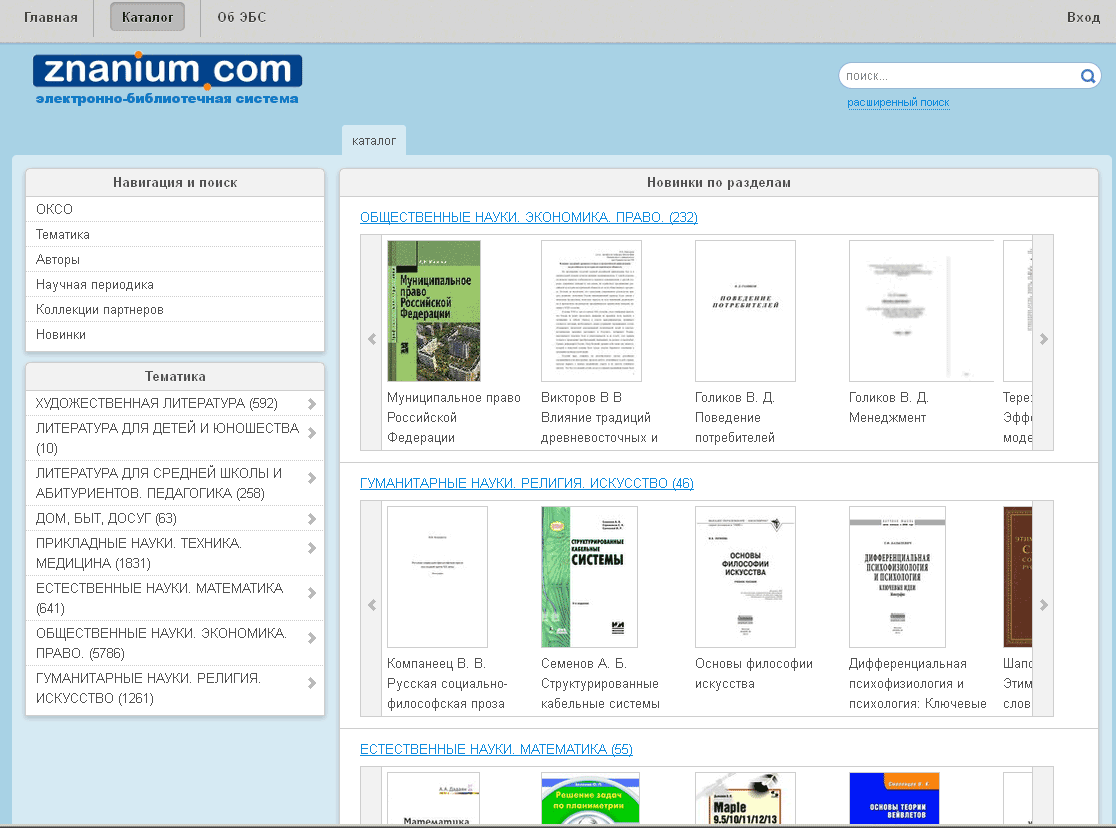
Task: Click the search magnifier icon
Action: (x=1088, y=76)
